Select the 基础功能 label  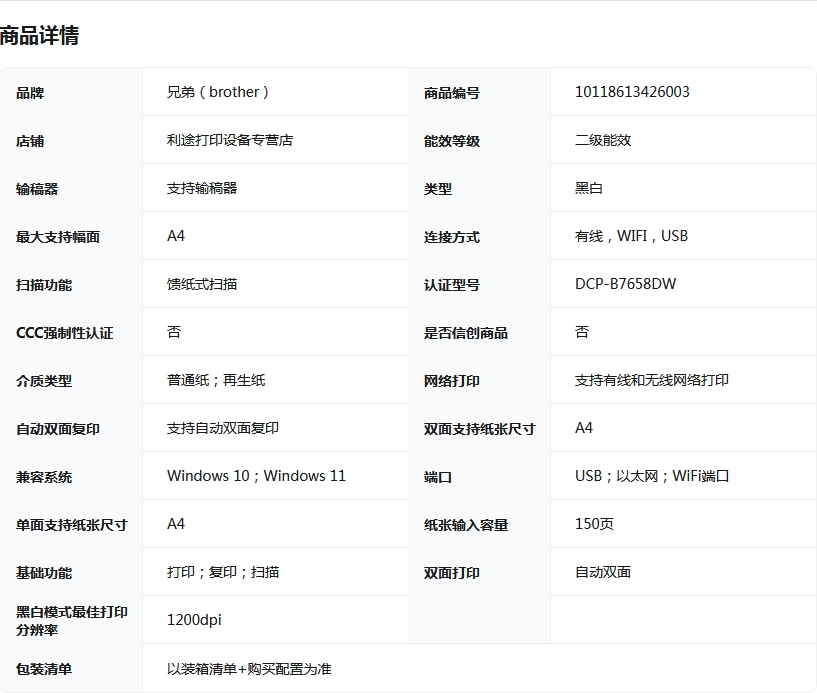(x=44, y=572)
